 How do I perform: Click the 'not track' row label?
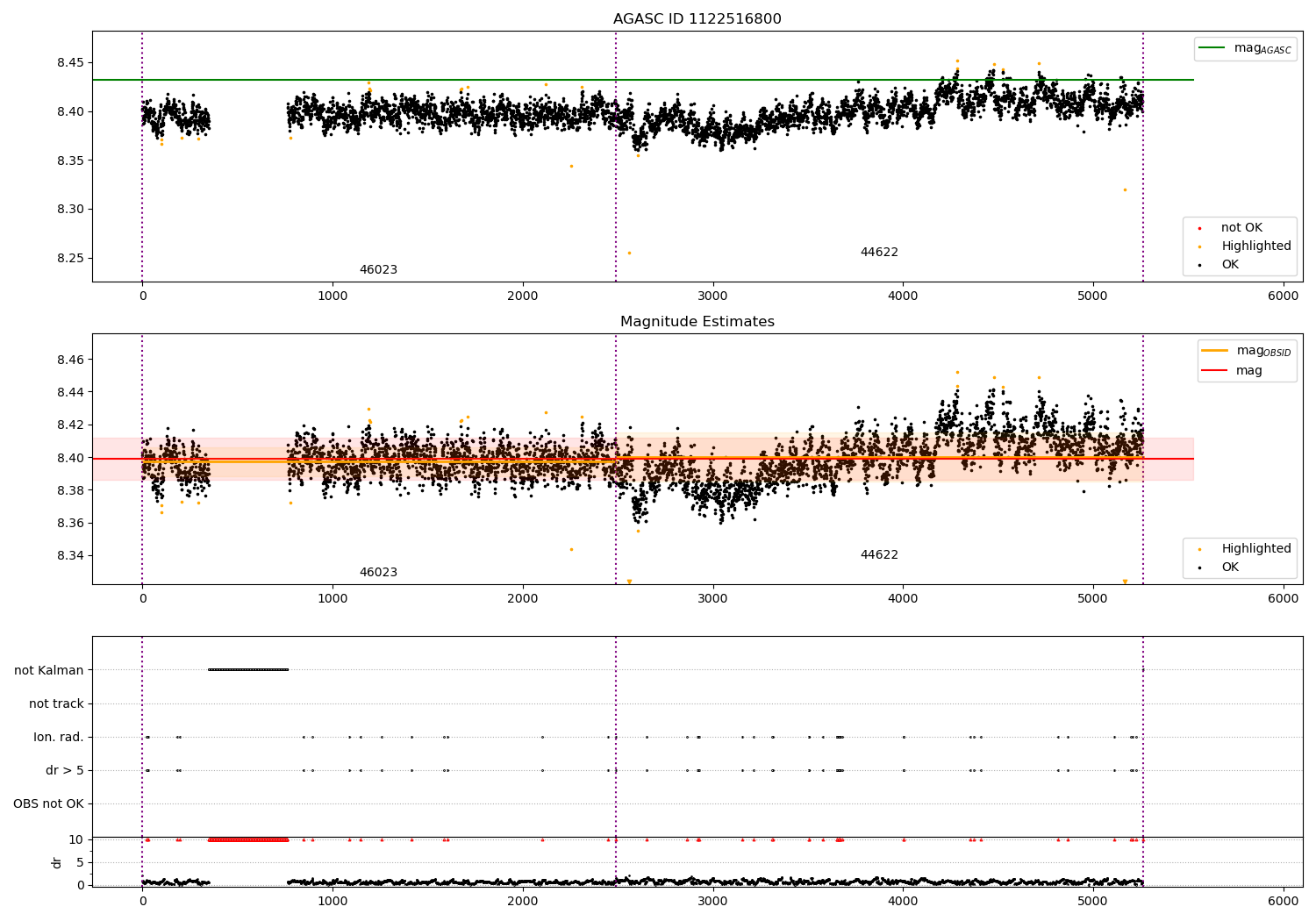click(x=56, y=703)
